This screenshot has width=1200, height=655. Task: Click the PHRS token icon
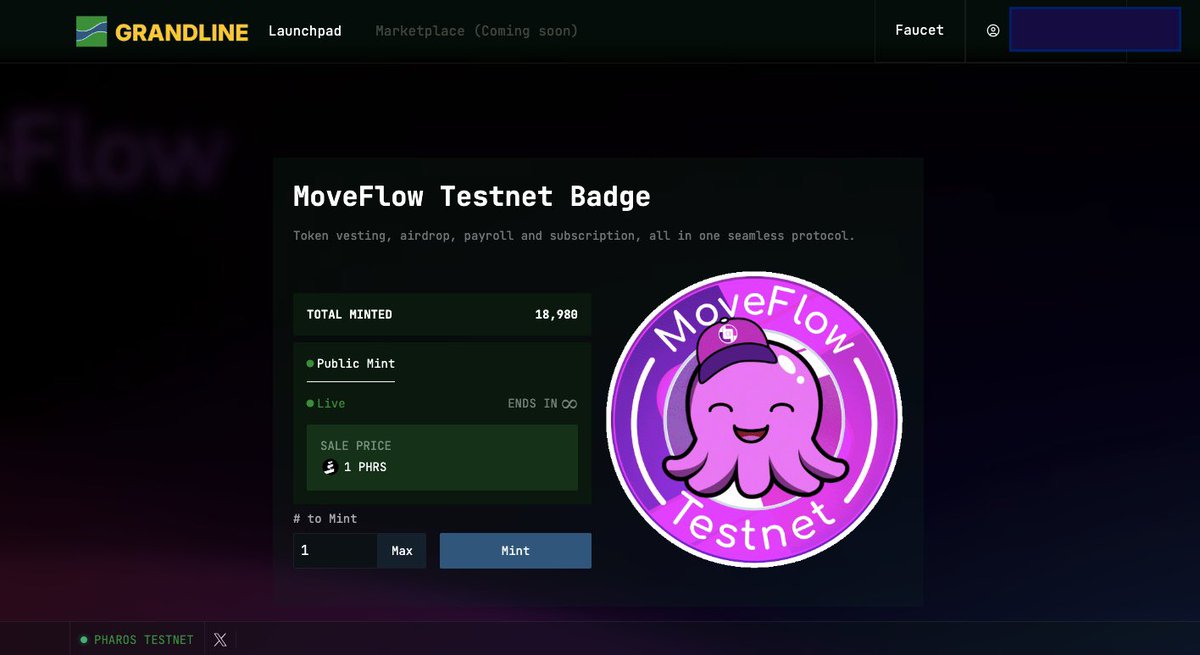tap(330, 467)
